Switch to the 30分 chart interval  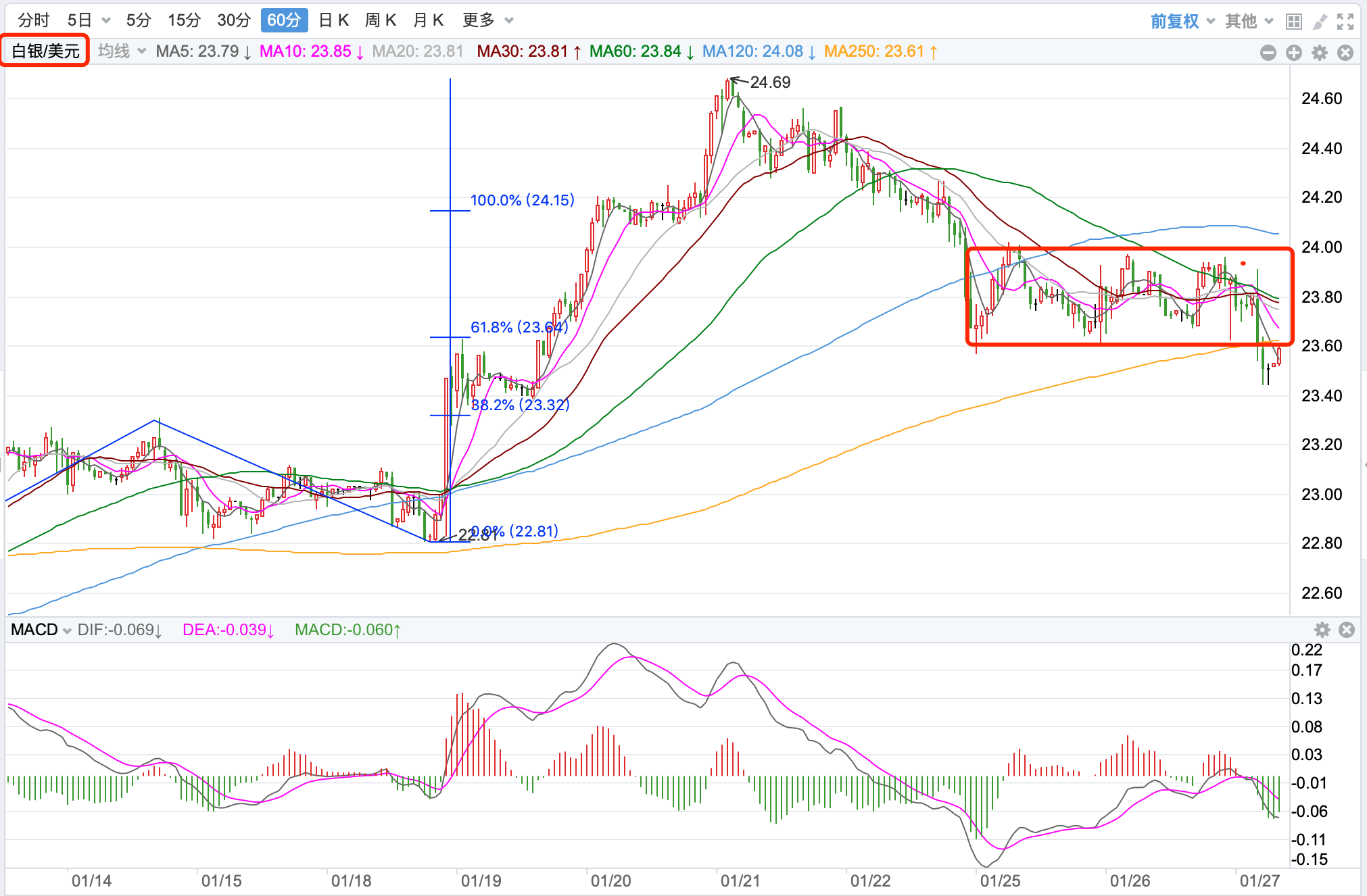click(x=233, y=20)
